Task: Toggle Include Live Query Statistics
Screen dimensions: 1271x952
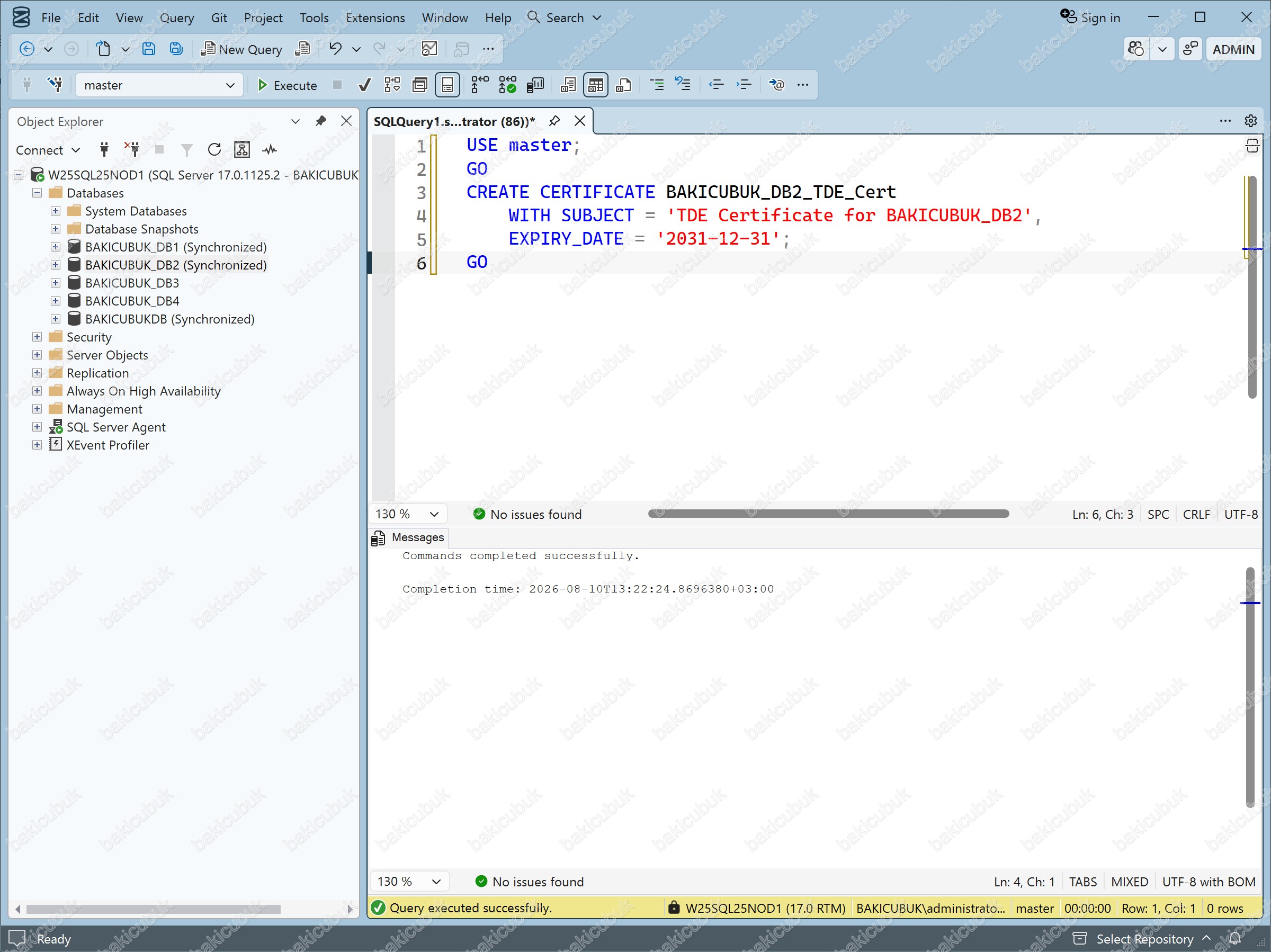Action: (507, 85)
